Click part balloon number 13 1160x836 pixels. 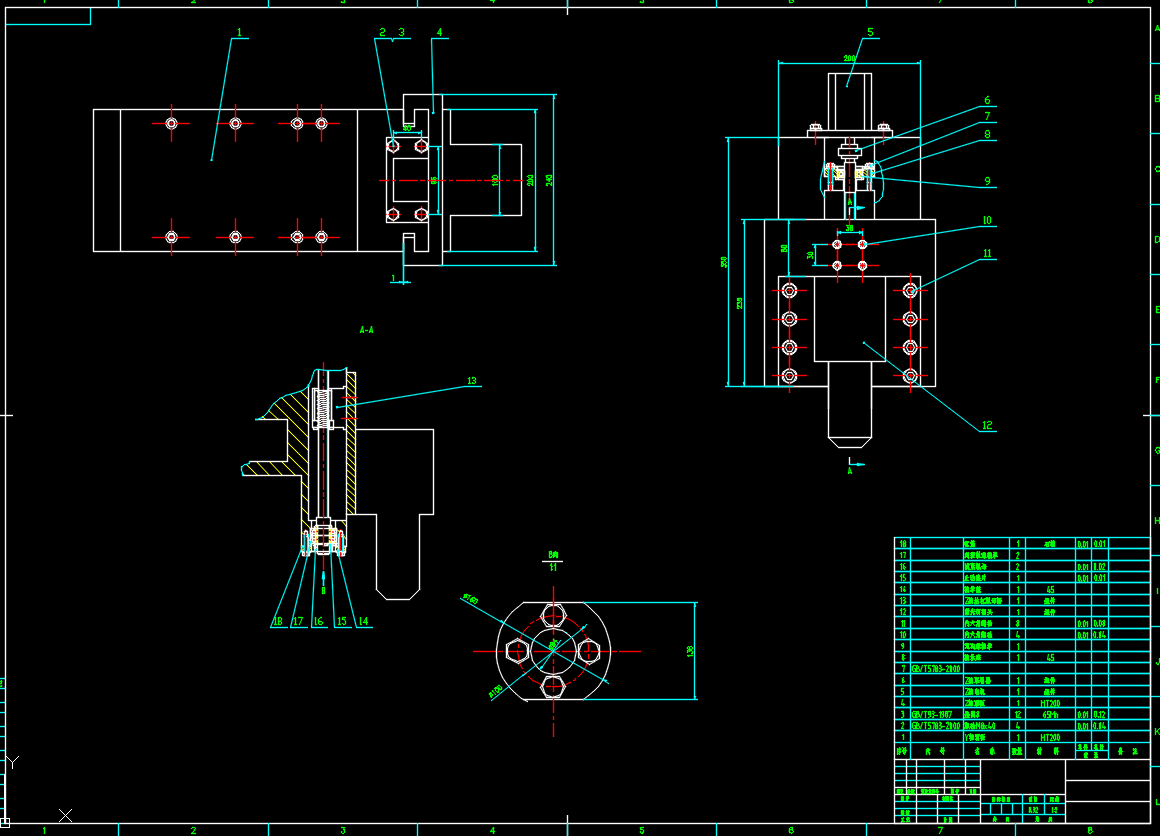coord(473,380)
